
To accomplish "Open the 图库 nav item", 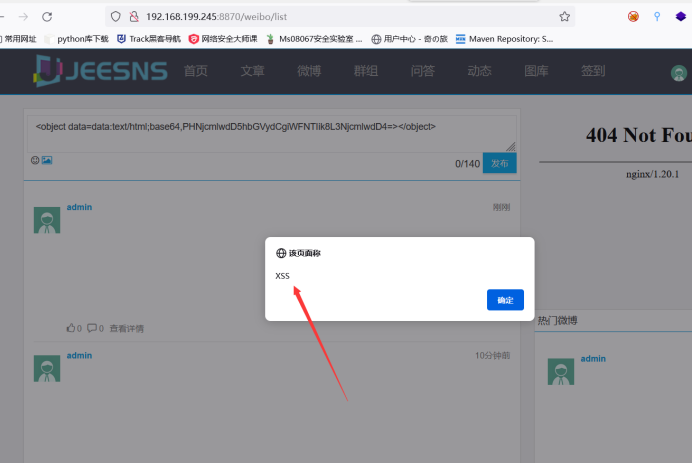I will 536,71.
